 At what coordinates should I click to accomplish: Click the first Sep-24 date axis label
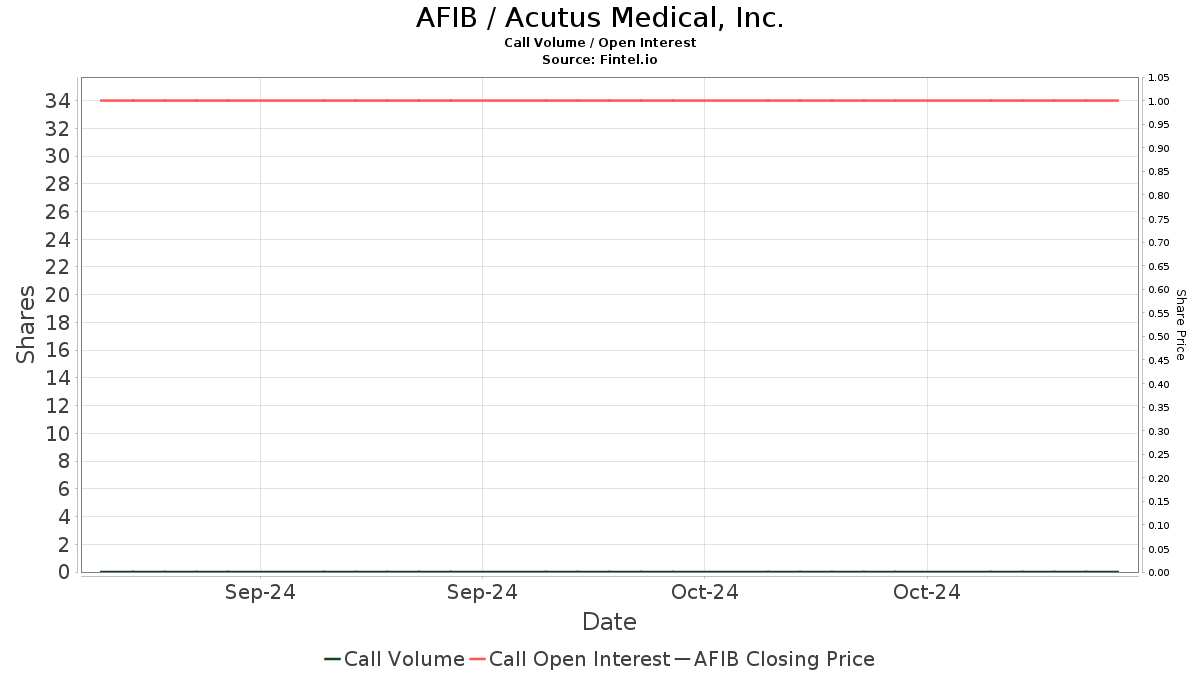[x=260, y=592]
